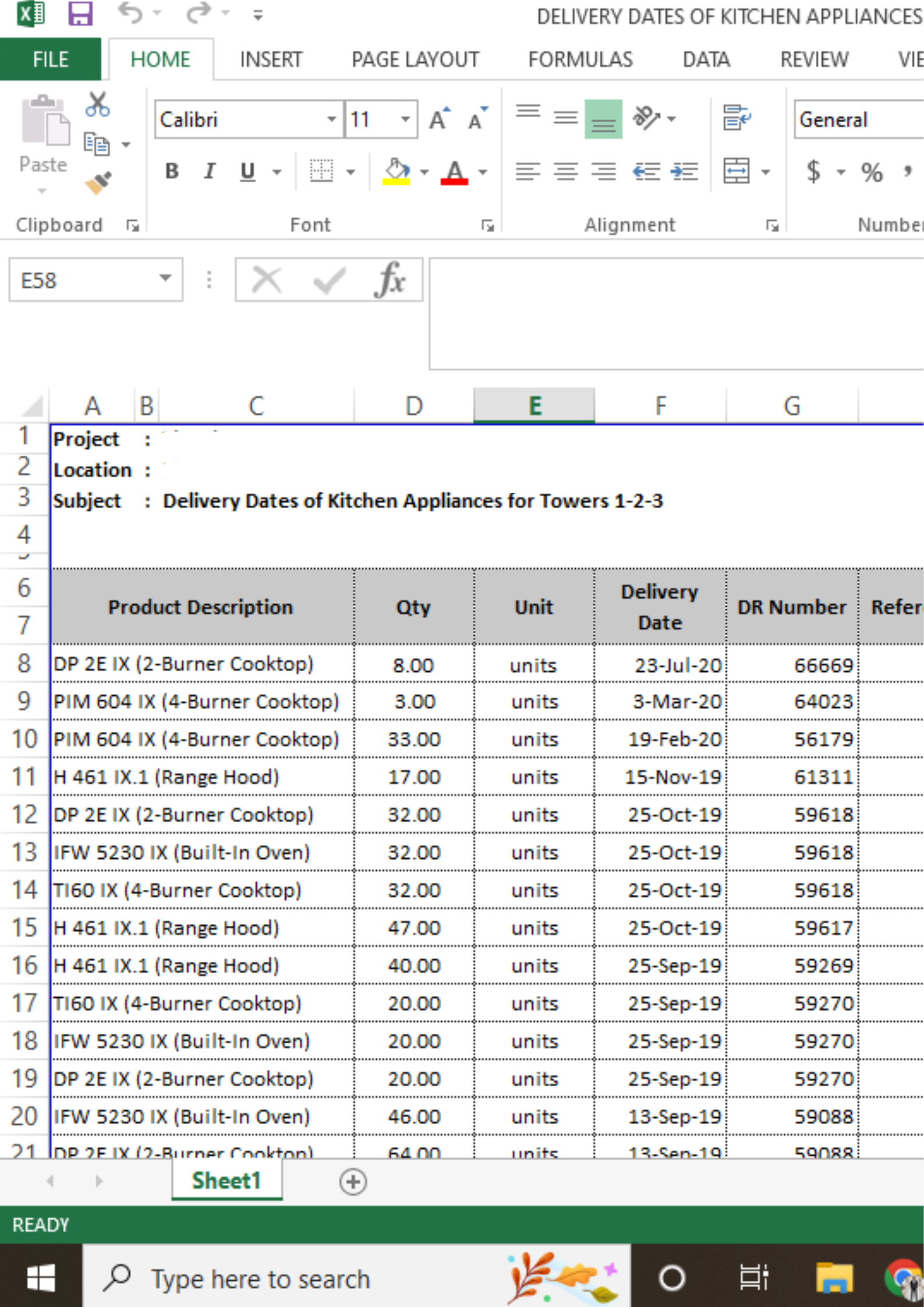Expand the Name Box dropdown arrow
Image resolution: width=924 pixels, height=1307 pixels.
(165, 278)
